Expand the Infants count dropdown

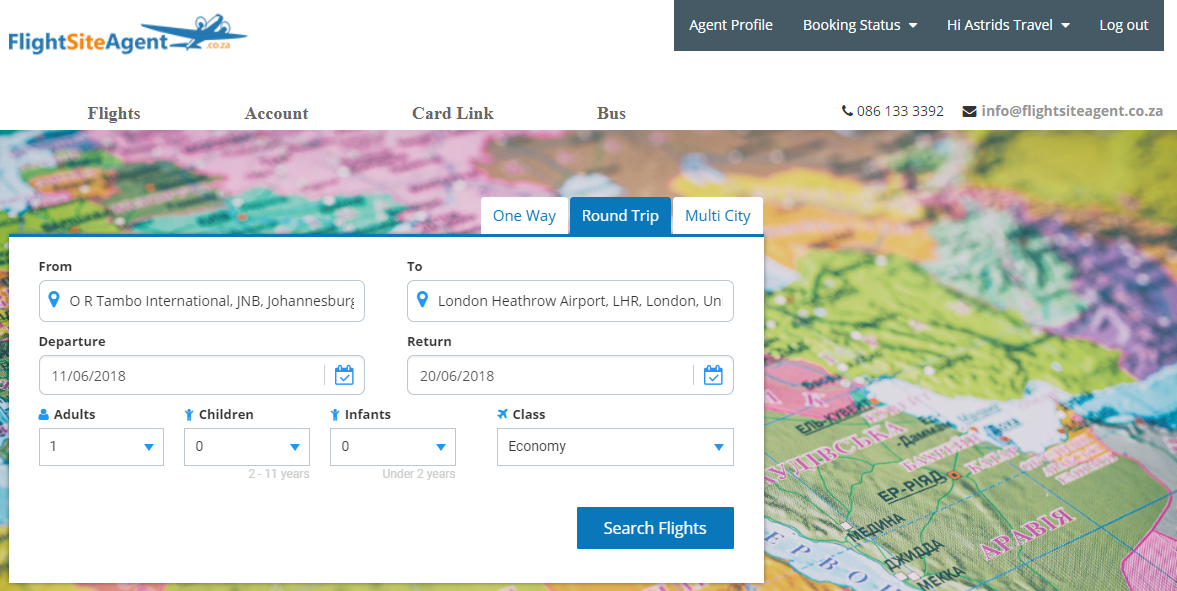[x=393, y=447]
